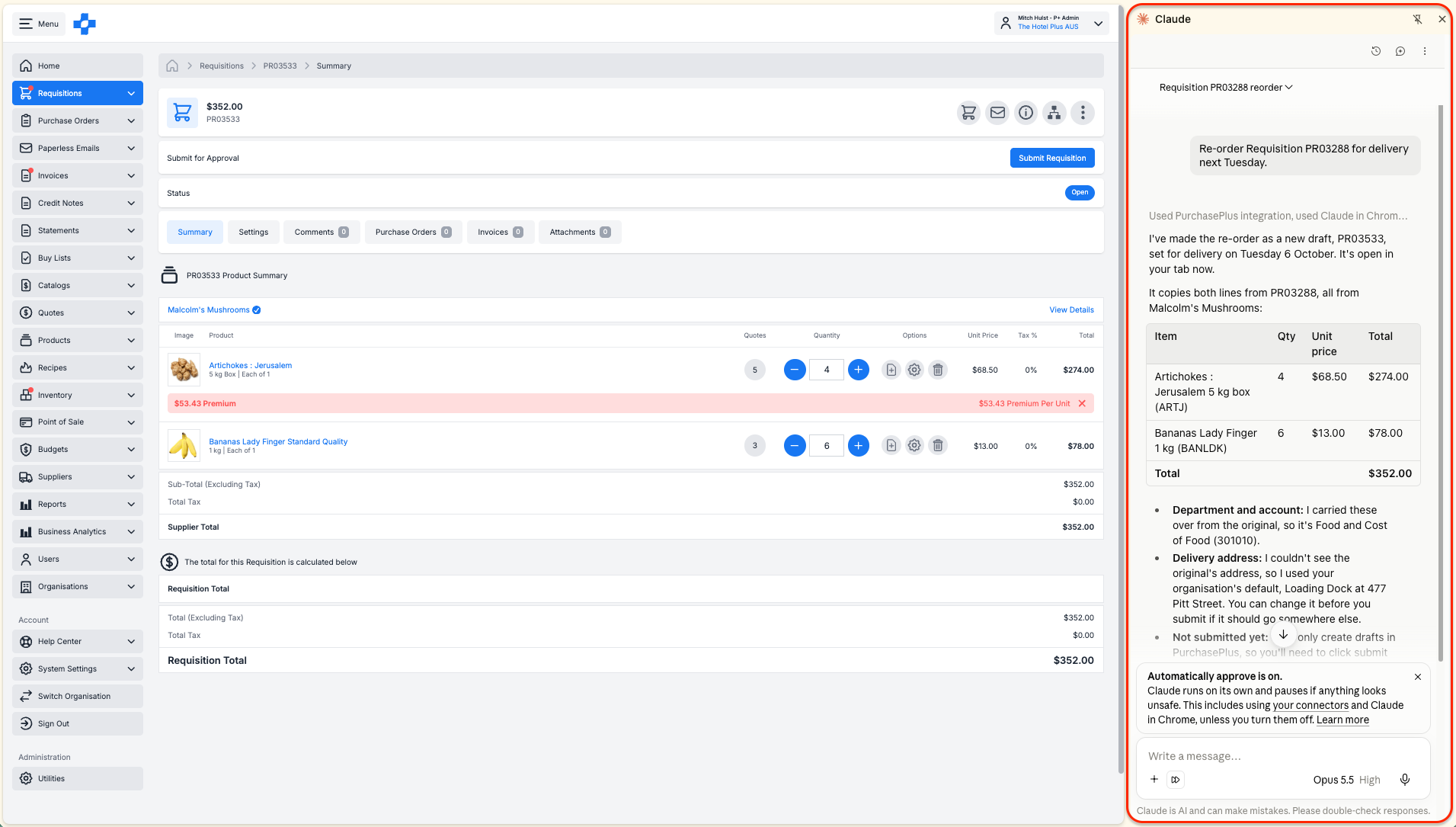Image resolution: width=1456 pixels, height=827 pixels.
Task: Open the three-dot menu in requisition header
Action: pyautogui.click(x=1083, y=113)
